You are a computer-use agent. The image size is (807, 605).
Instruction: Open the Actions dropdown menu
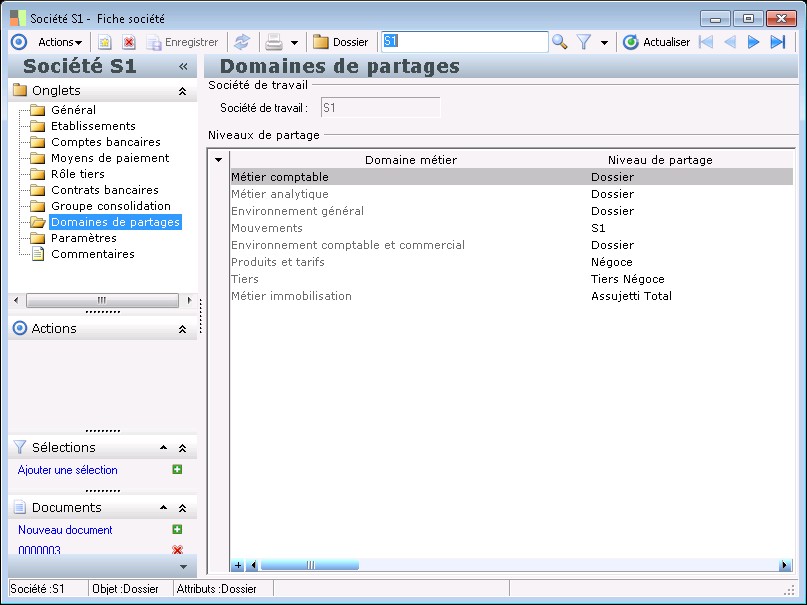click(60, 42)
